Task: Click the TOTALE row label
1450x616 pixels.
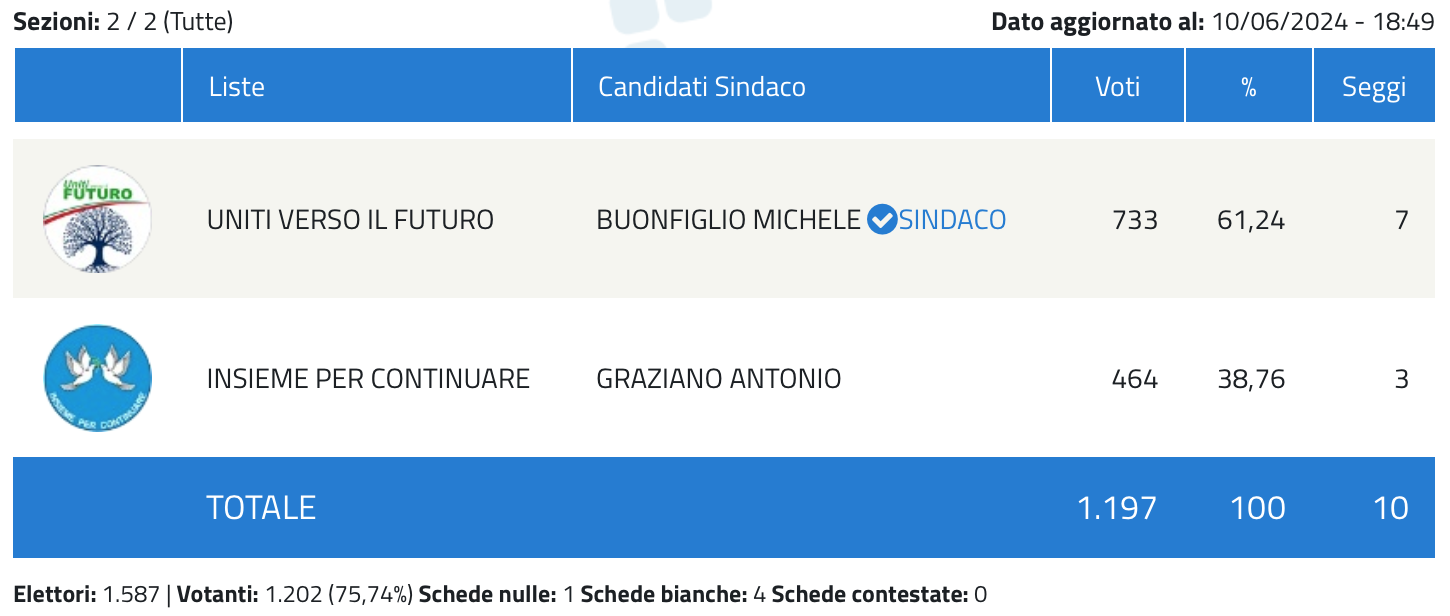Action: [x=261, y=507]
